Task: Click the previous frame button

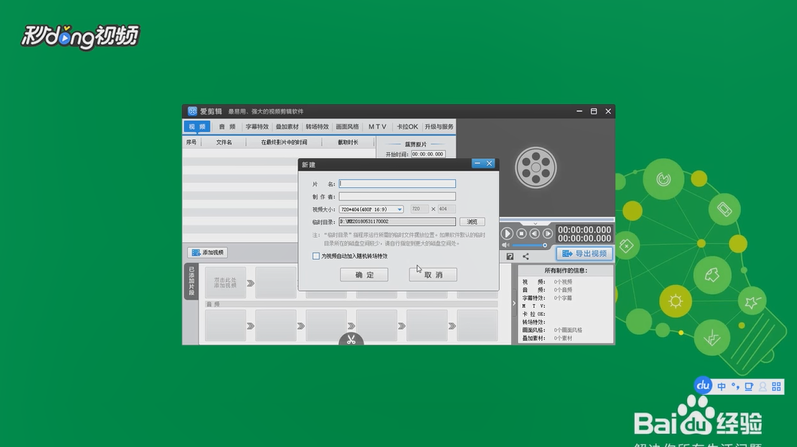Action: [x=535, y=233]
